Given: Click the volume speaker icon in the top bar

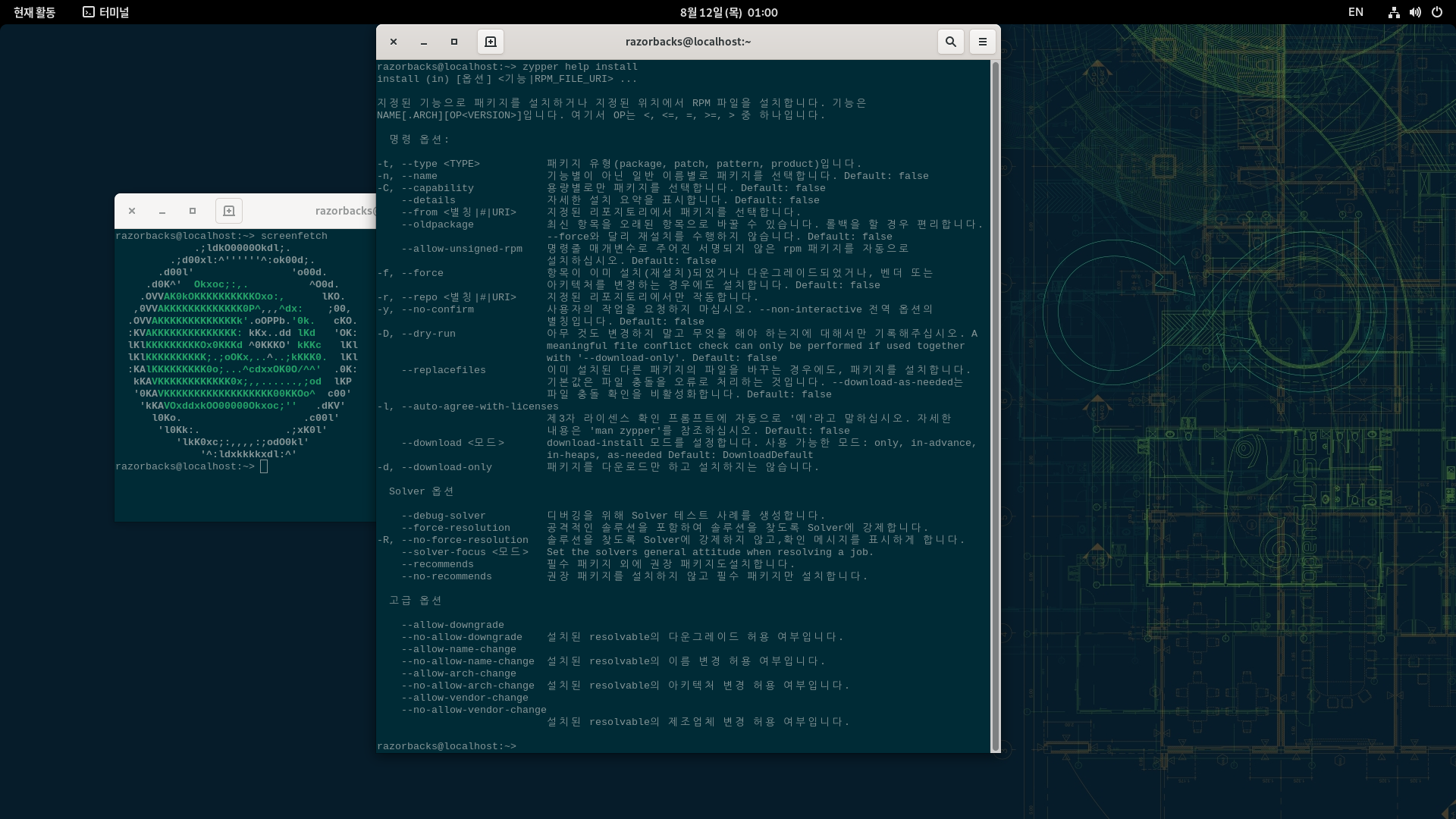Looking at the screenshot, I should pyautogui.click(x=1415, y=12).
